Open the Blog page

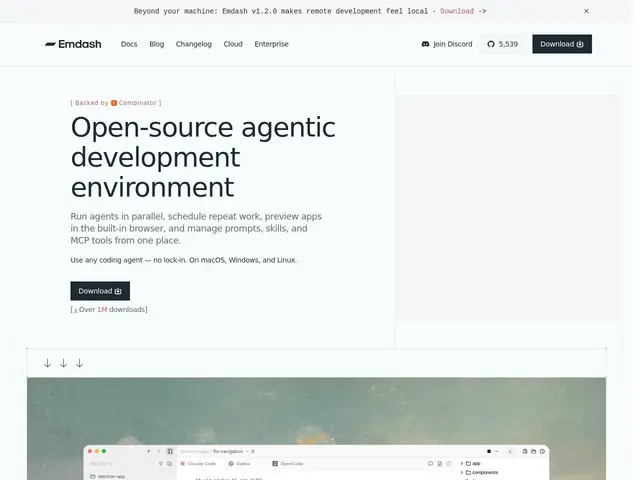[x=157, y=44]
